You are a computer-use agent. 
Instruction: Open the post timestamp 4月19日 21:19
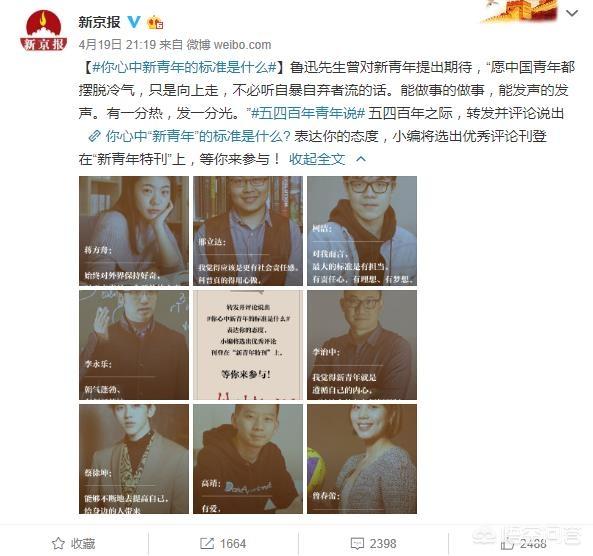click(117, 45)
